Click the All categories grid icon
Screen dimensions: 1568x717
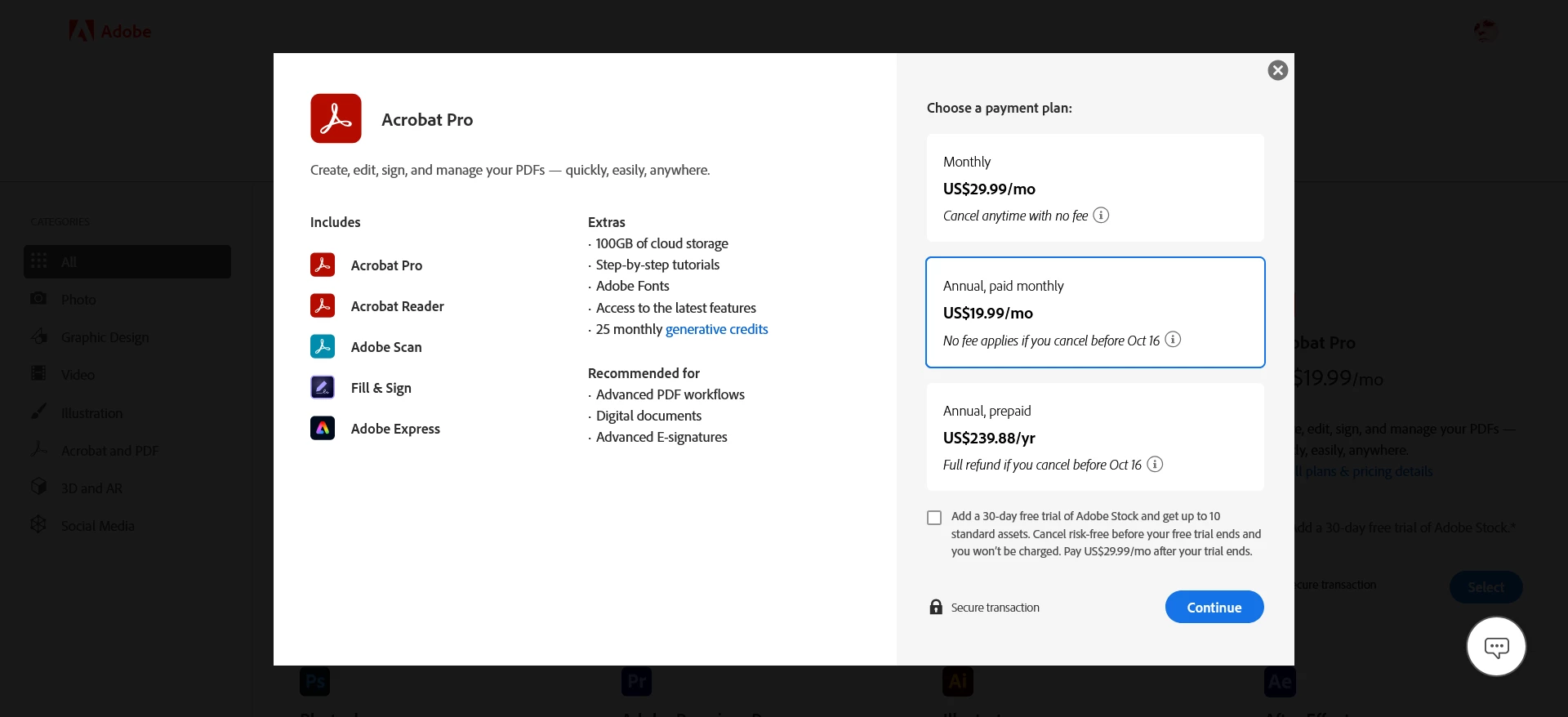pyautogui.click(x=38, y=261)
